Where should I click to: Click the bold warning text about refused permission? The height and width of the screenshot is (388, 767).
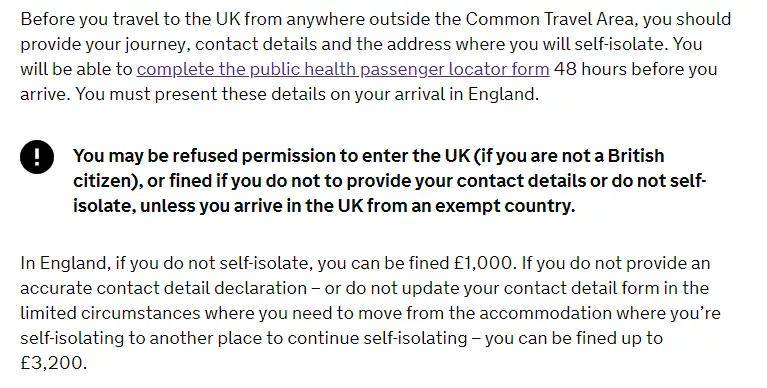[x=389, y=181]
